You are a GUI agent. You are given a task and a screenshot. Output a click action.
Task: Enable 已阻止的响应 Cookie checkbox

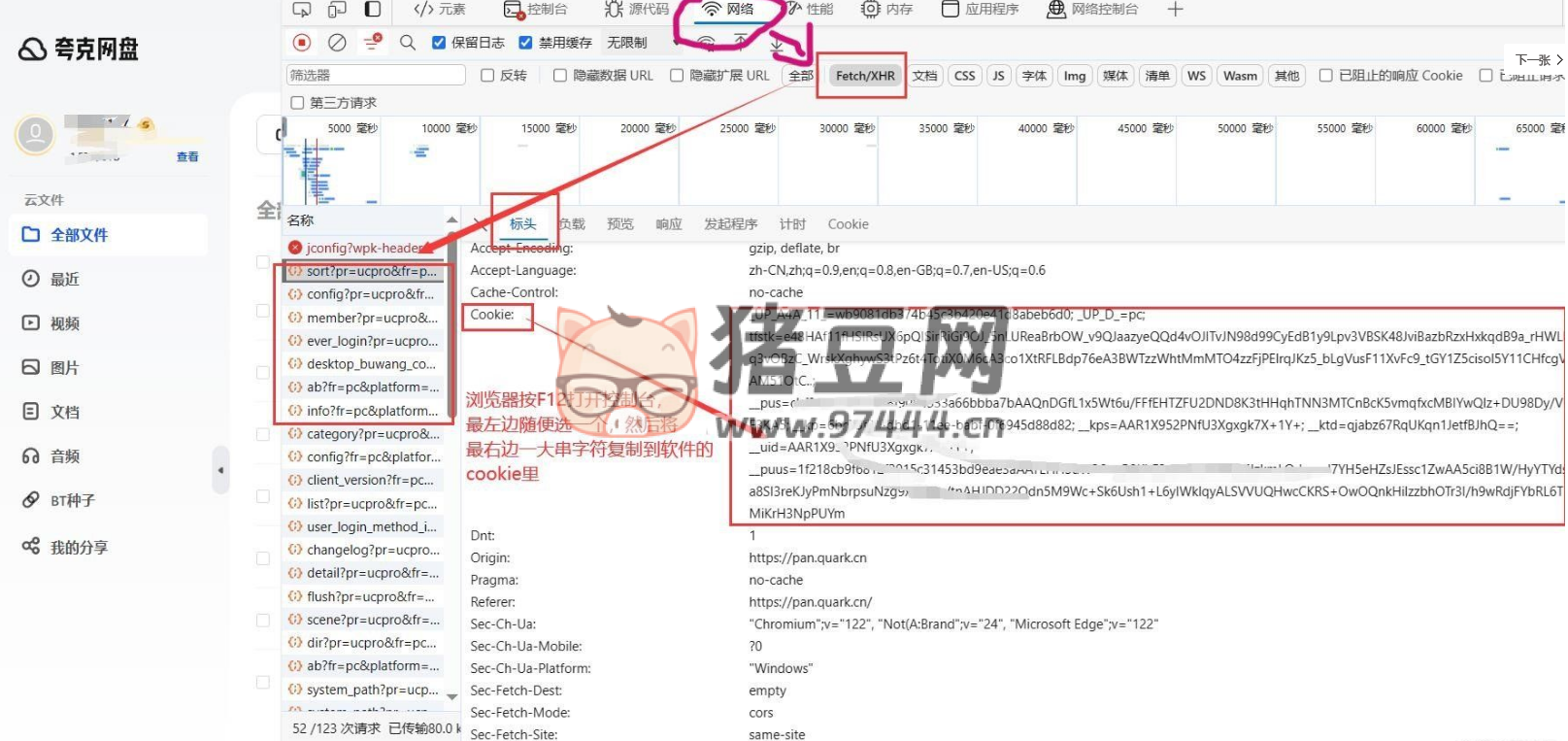point(1325,75)
